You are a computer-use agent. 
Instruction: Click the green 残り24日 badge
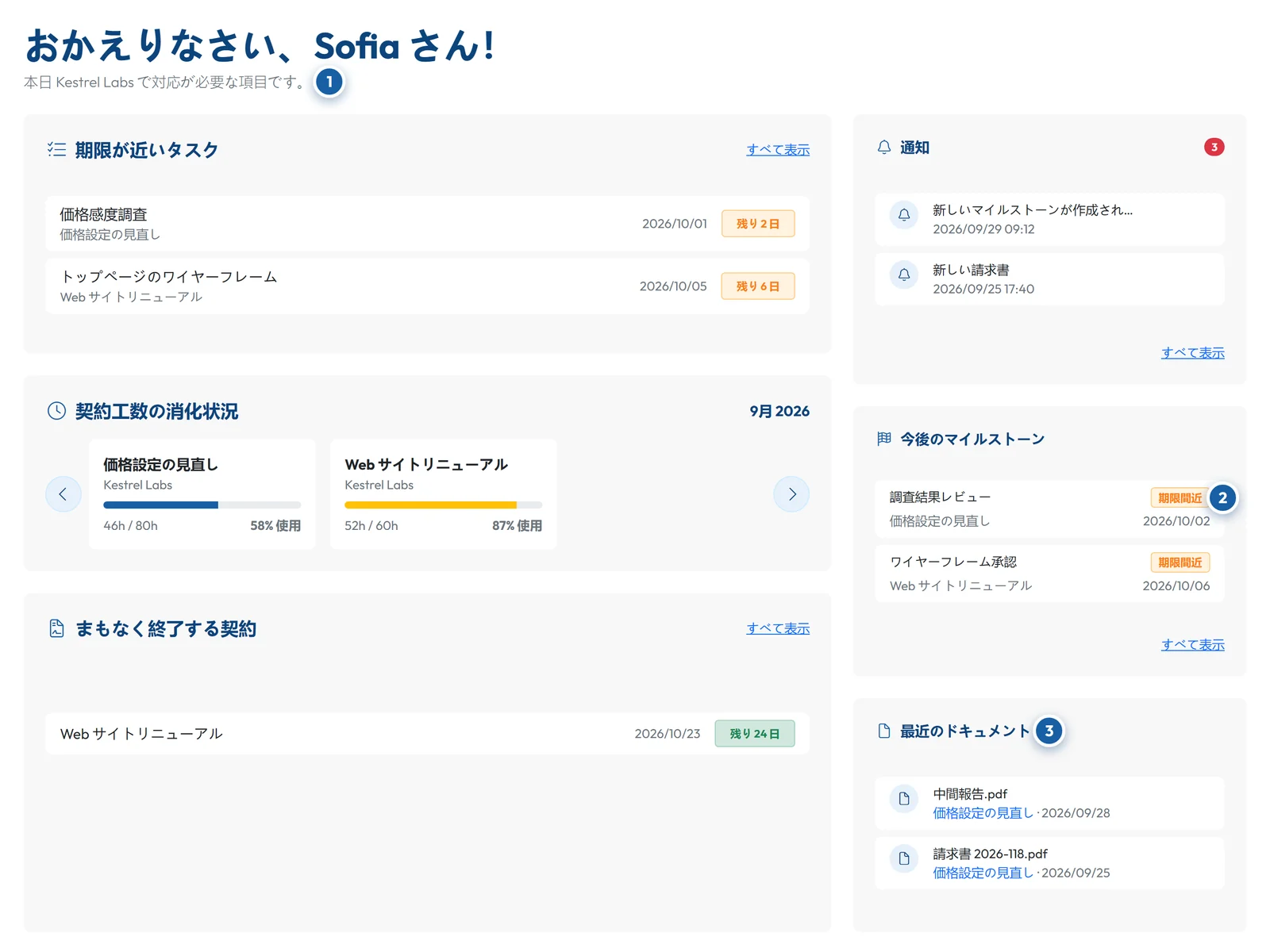755,734
